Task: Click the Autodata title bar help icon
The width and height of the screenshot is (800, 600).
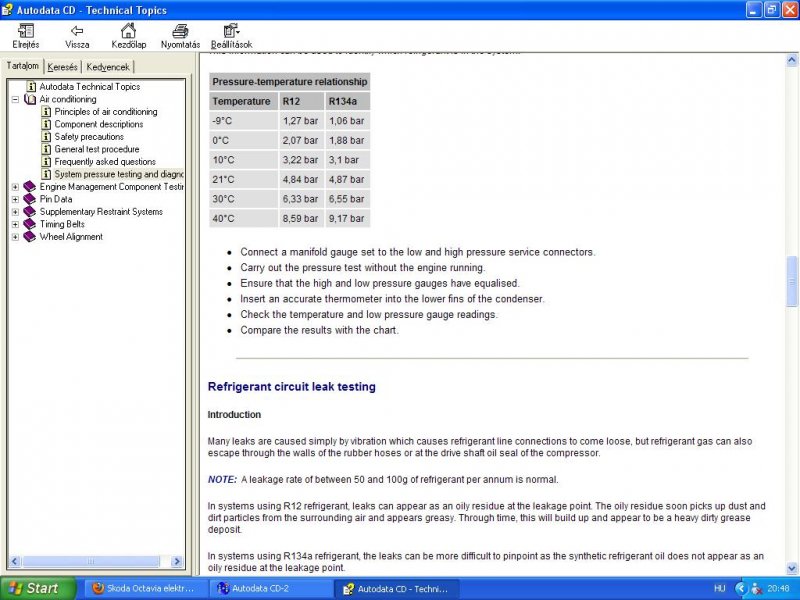Action: [x=7, y=10]
